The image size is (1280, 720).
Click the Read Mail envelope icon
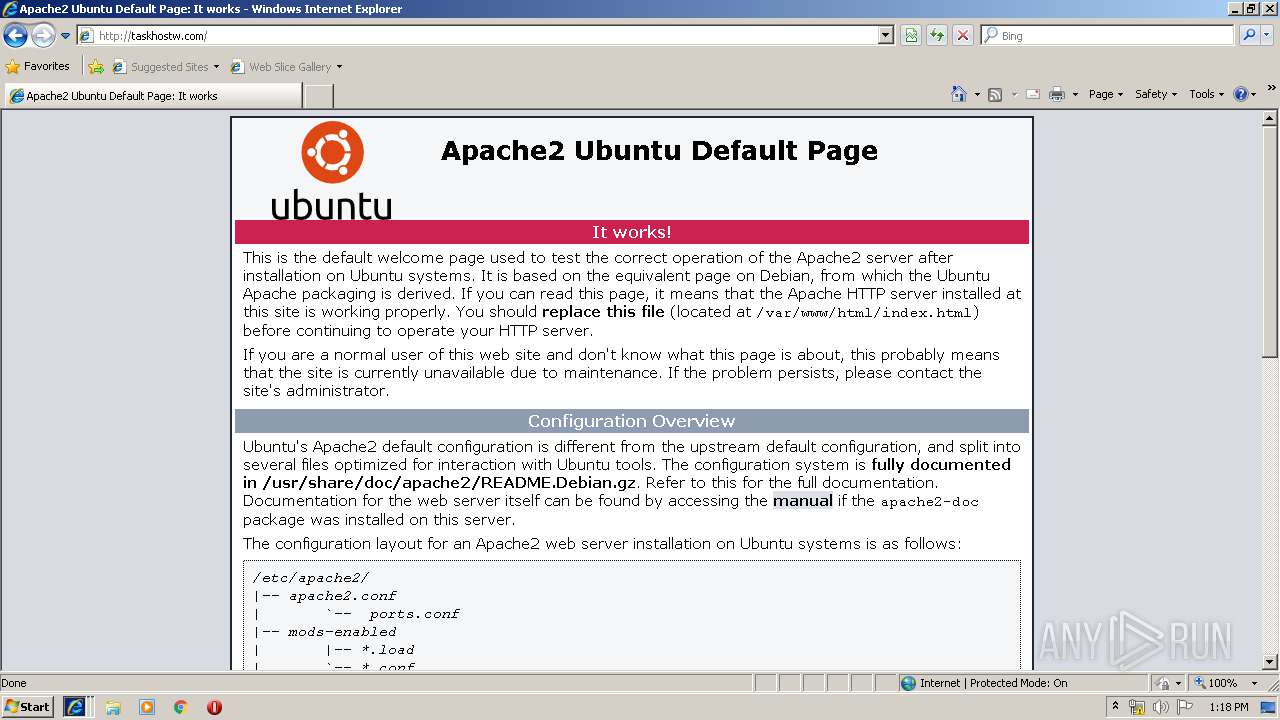click(1033, 94)
